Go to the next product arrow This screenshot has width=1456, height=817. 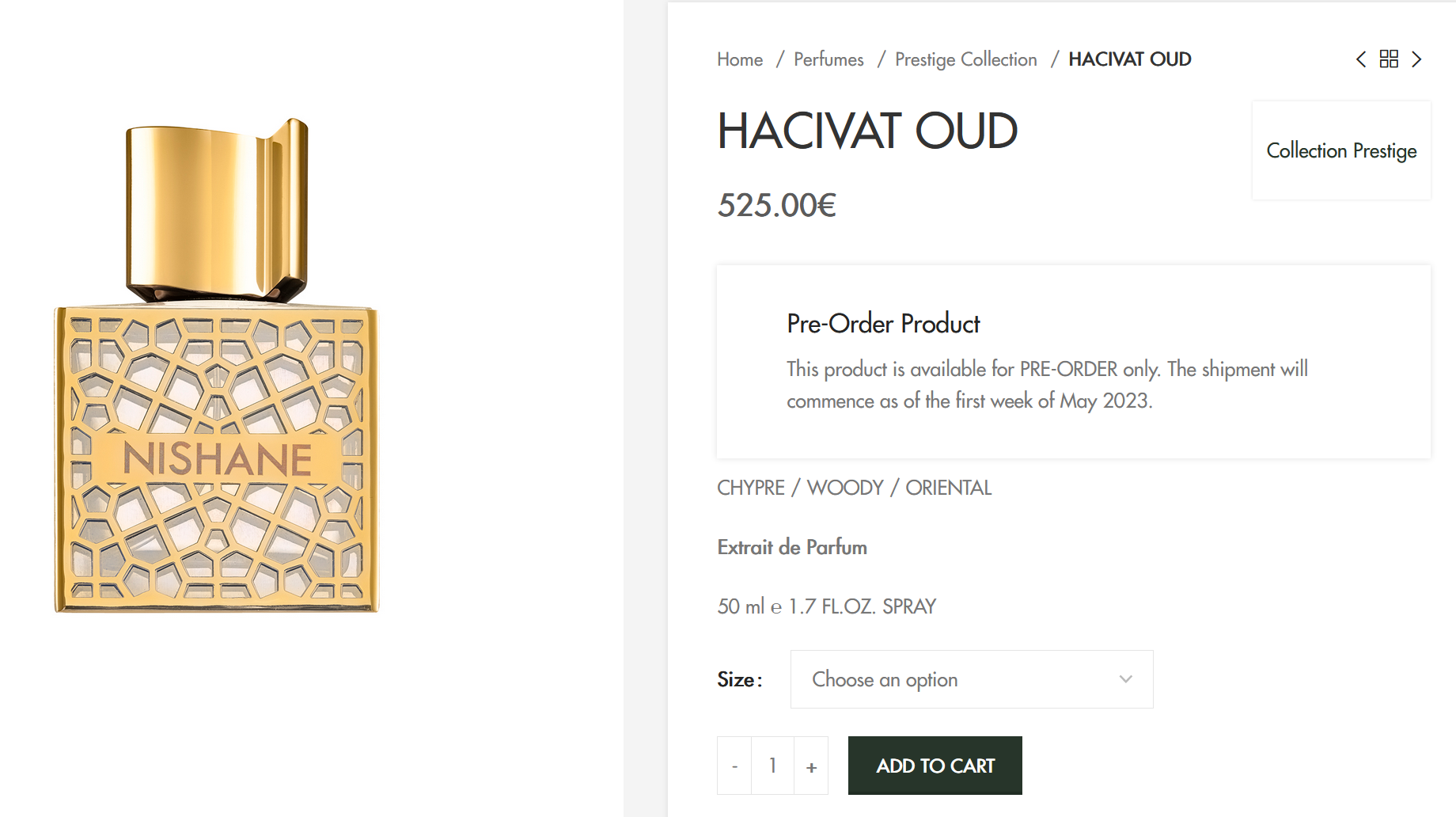pos(1416,59)
